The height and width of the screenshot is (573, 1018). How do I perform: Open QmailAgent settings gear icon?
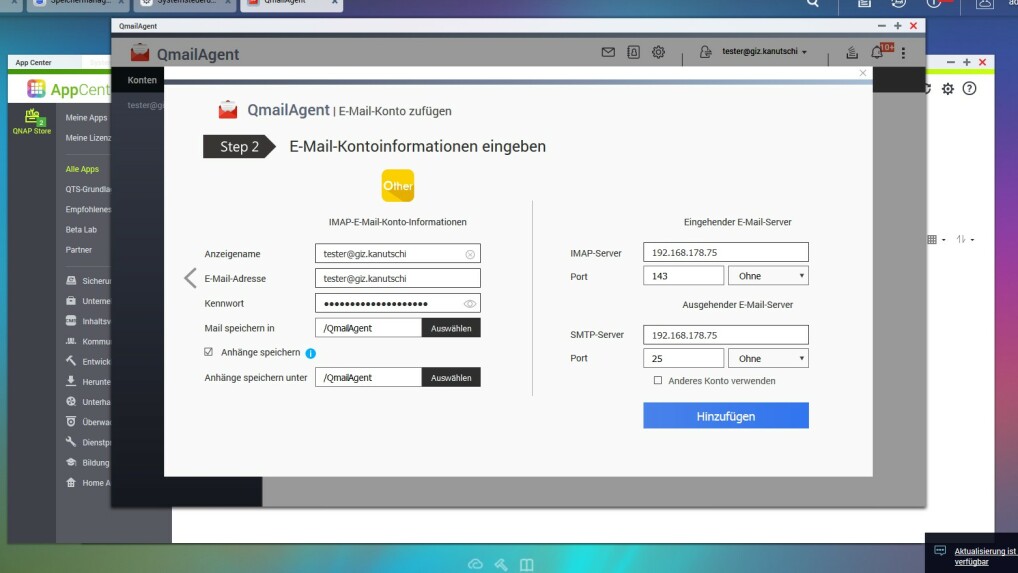[x=658, y=52]
